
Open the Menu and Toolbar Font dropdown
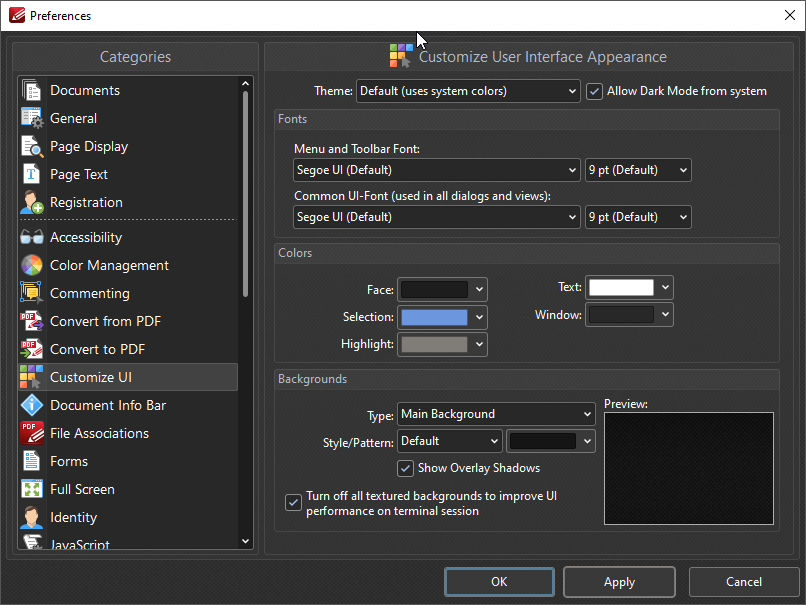tap(435, 170)
